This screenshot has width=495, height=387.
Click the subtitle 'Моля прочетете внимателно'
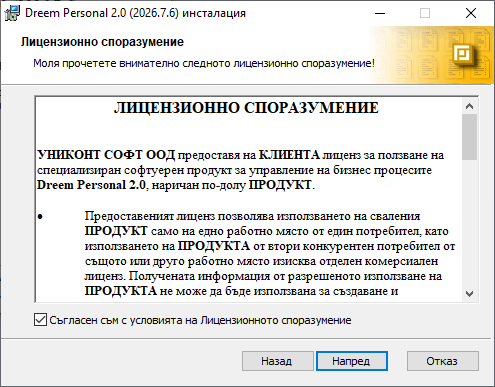204,63
